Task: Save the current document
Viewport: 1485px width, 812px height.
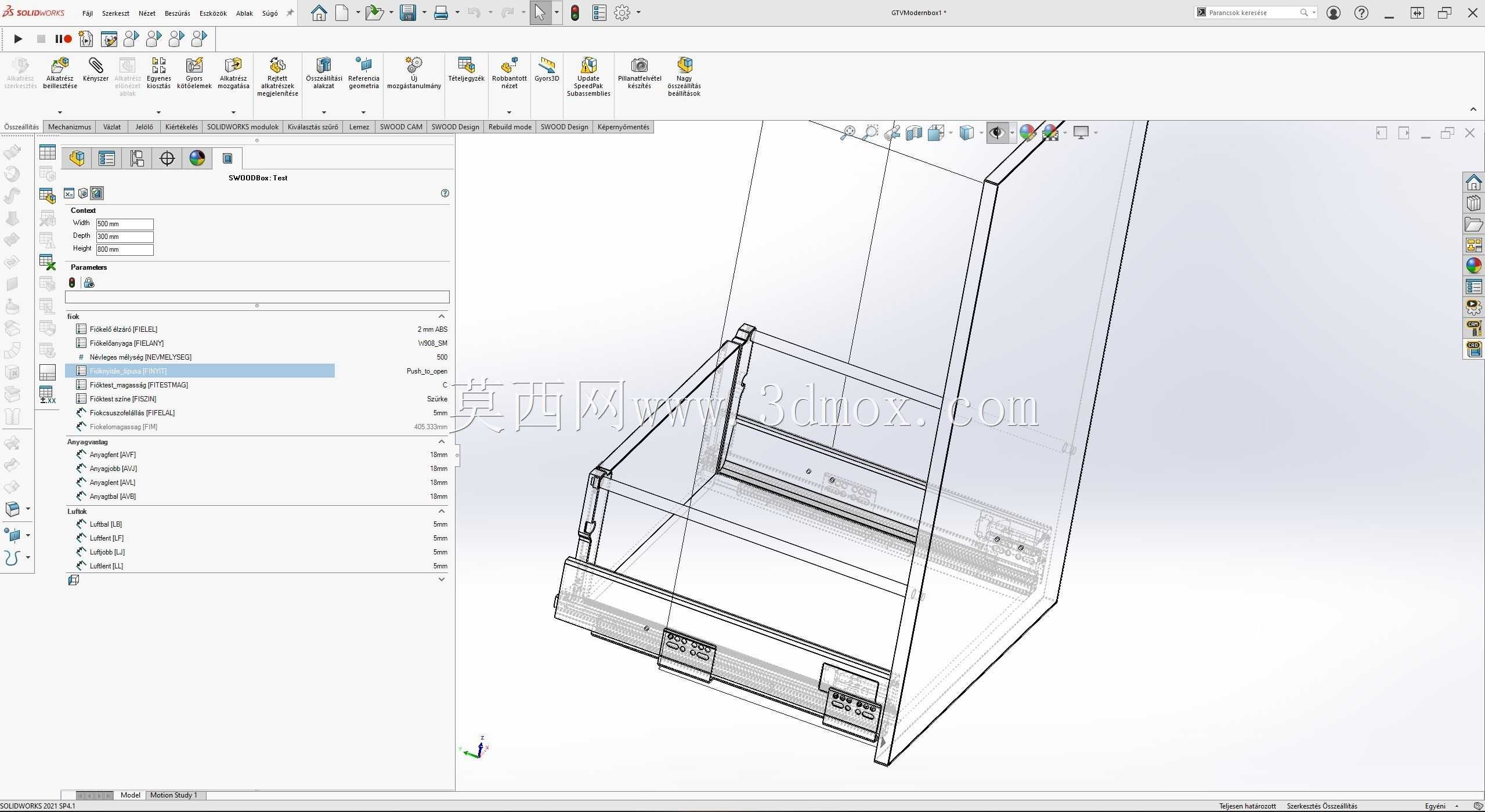Action: (408, 13)
